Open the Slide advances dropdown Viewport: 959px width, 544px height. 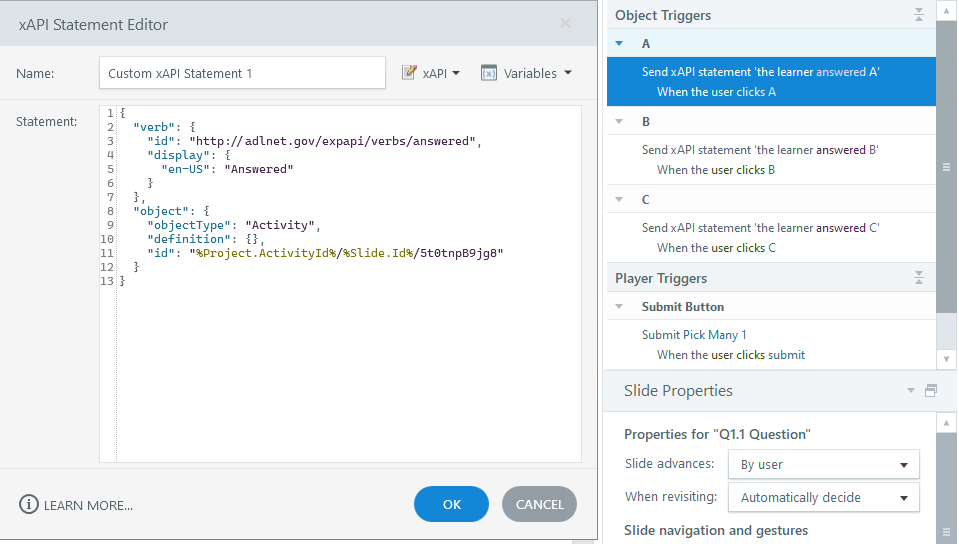(x=823, y=465)
